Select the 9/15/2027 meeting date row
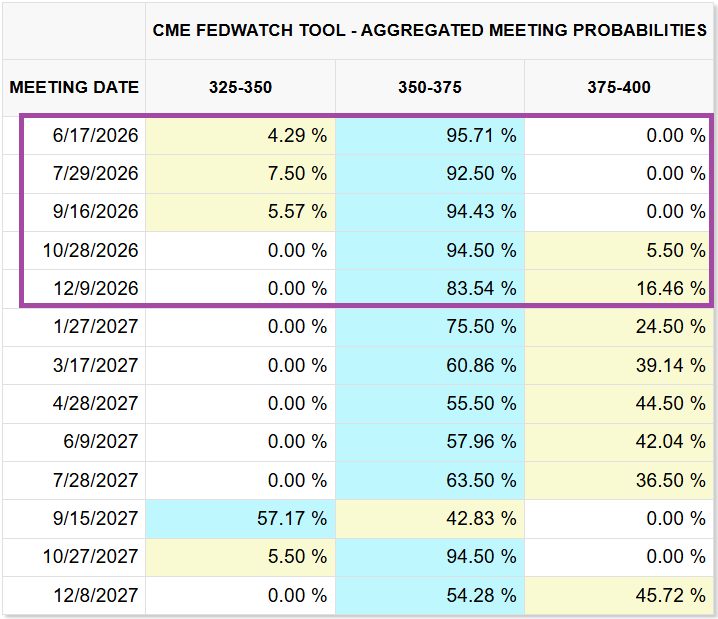This screenshot has width=718, height=619. (358, 519)
